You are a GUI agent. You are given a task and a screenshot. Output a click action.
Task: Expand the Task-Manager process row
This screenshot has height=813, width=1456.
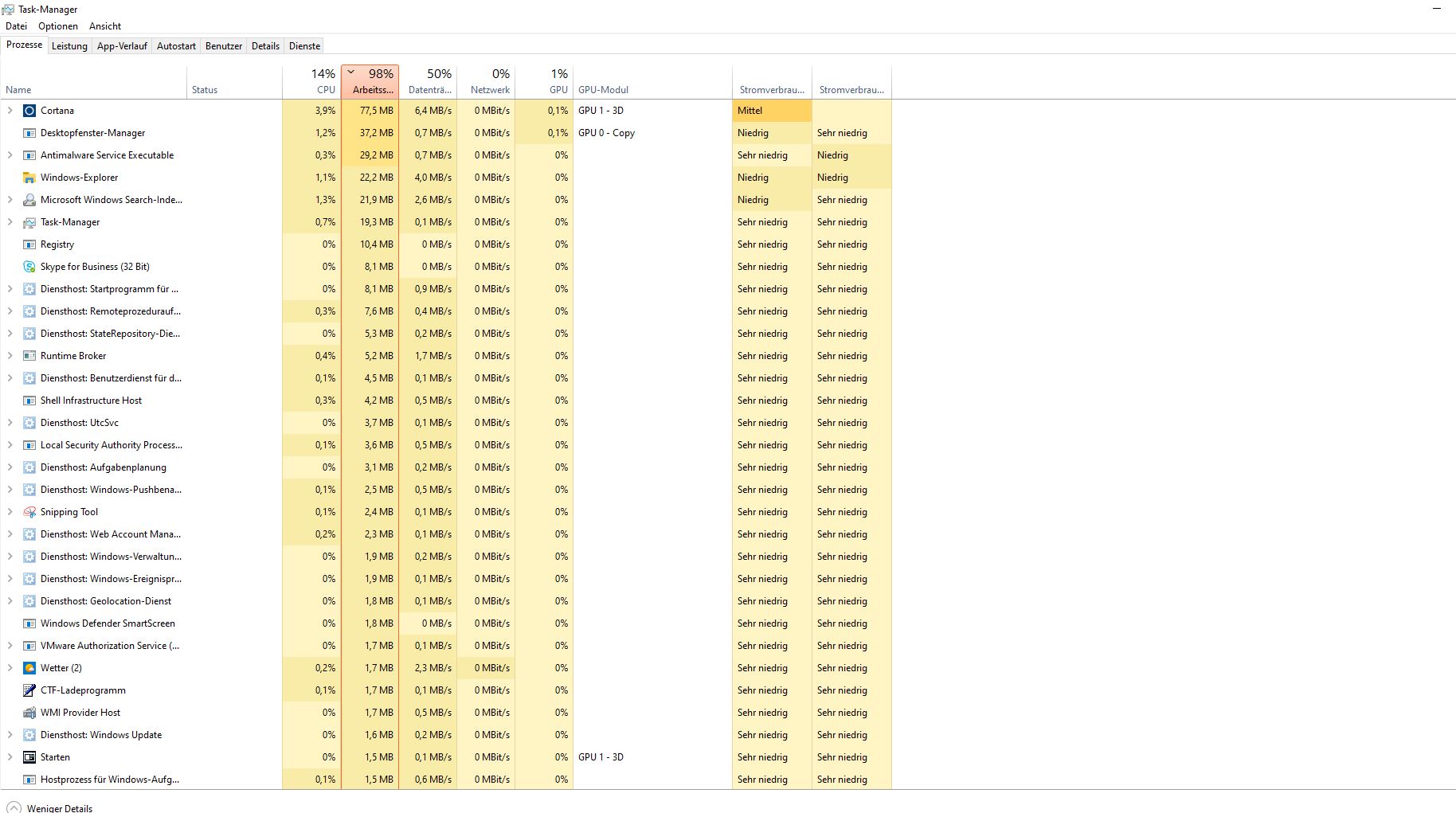tap(10, 222)
